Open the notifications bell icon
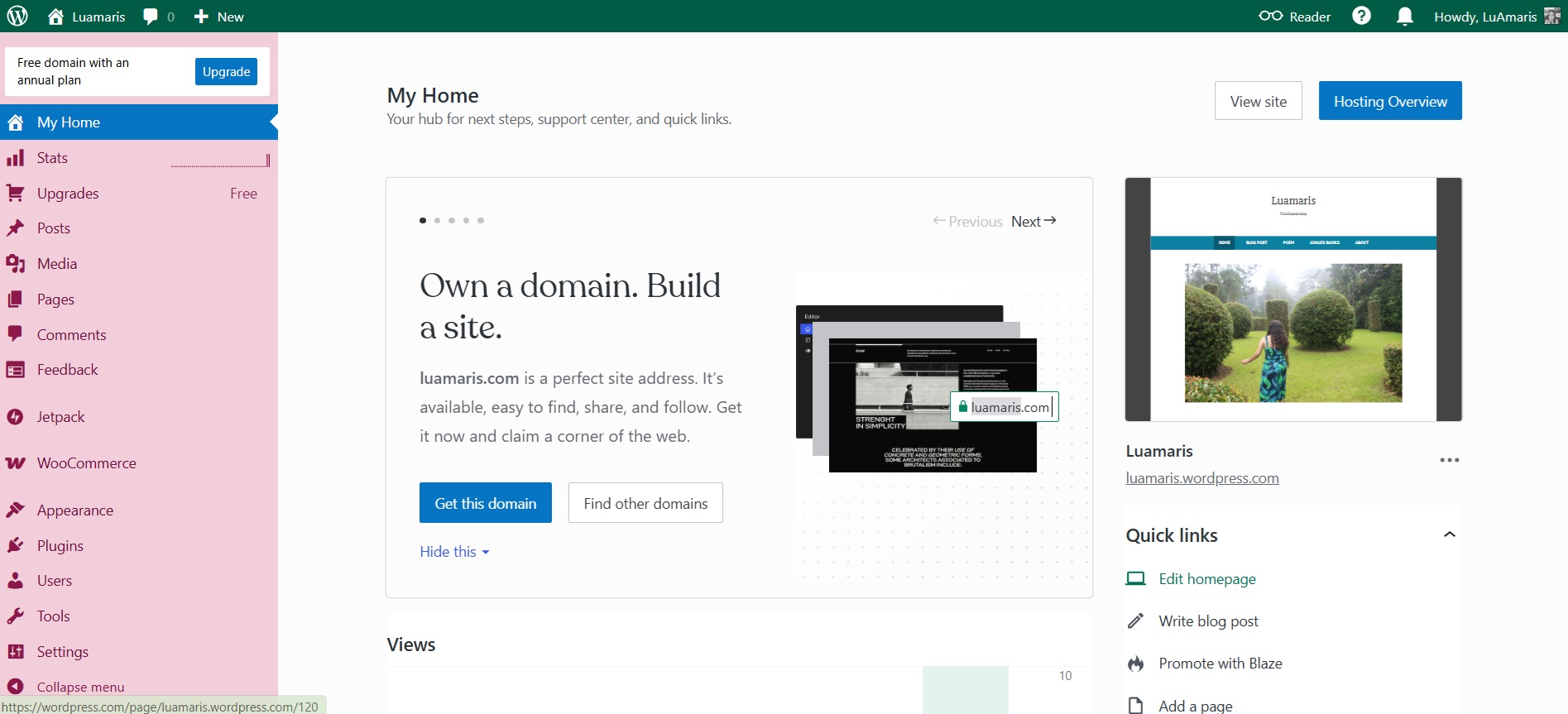The image size is (1568, 714). point(1404,17)
